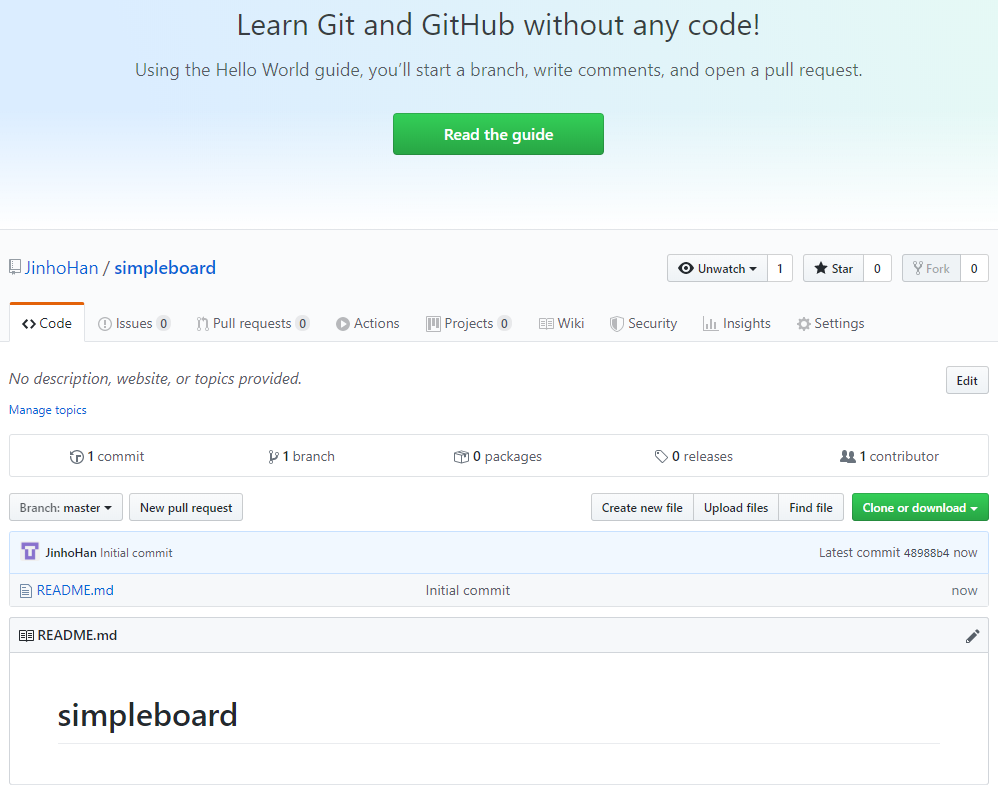998x791 pixels.
Task: Open the Unwatch dropdown
Action: click(717, 269)
